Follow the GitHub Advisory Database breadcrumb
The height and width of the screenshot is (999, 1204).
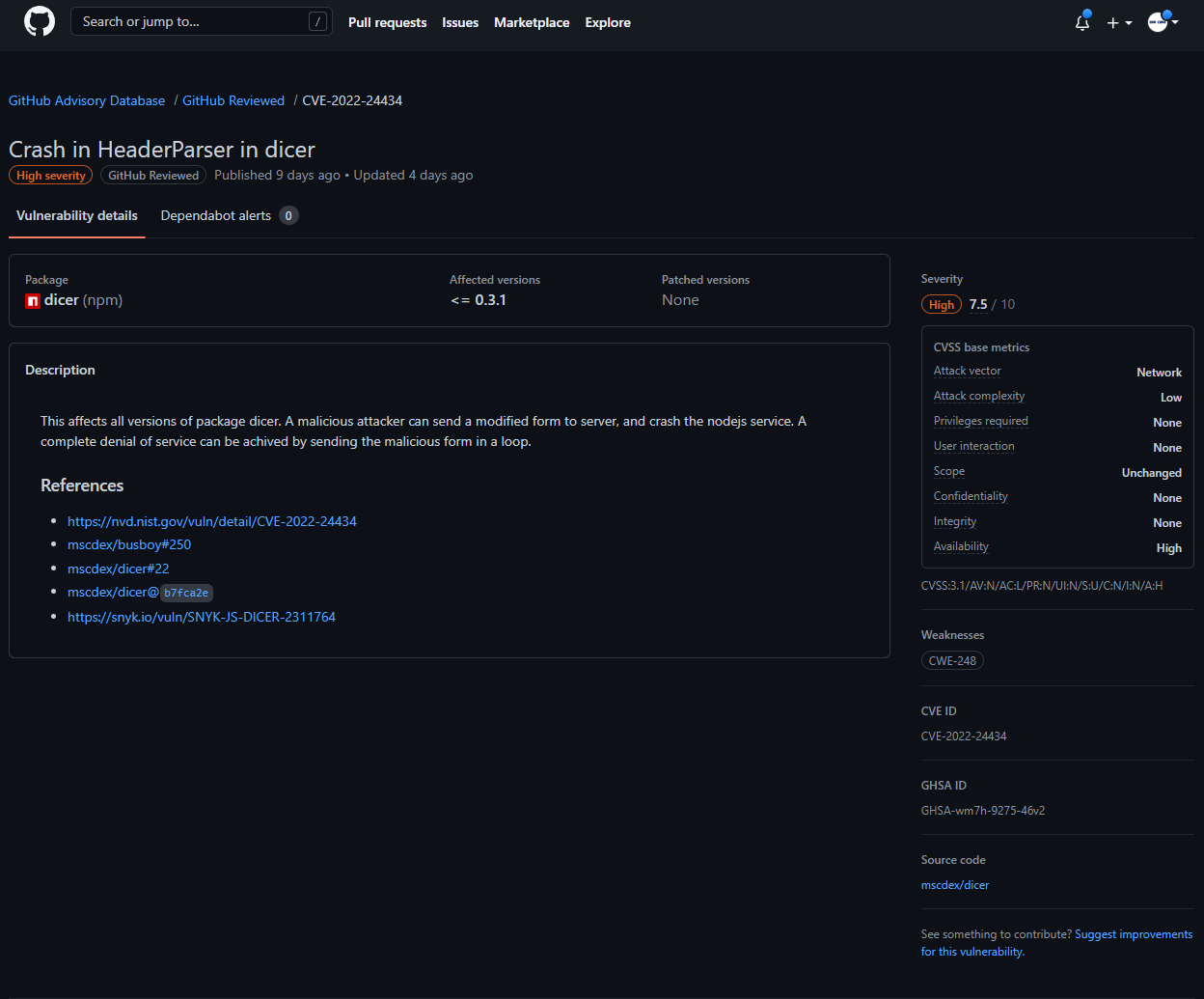[87, 100]
